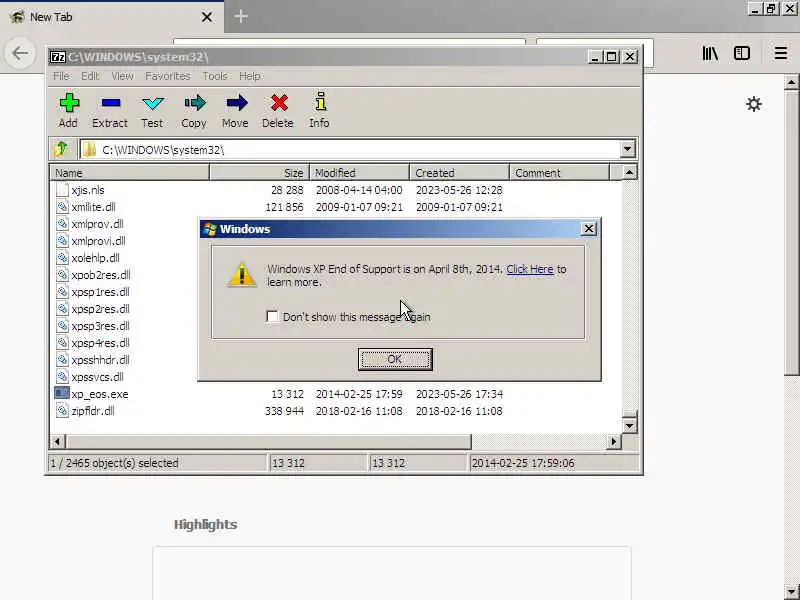Open the View menu
This screenshot has height=600, width=800.
(122, 76)
